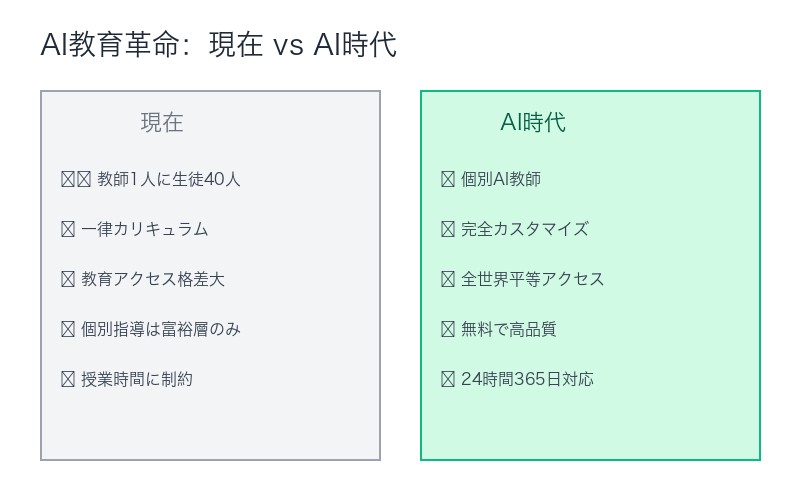Select the green AI時代 panel heading
Screen dimensions: 800x500
point(533,123)
